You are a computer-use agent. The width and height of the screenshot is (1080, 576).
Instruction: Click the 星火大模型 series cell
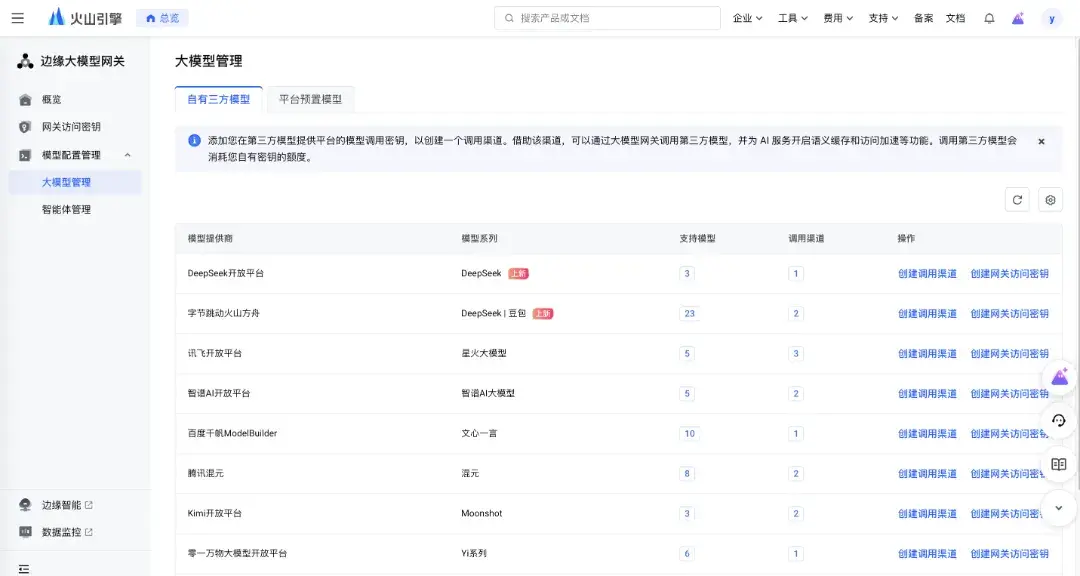pos(484,353)
